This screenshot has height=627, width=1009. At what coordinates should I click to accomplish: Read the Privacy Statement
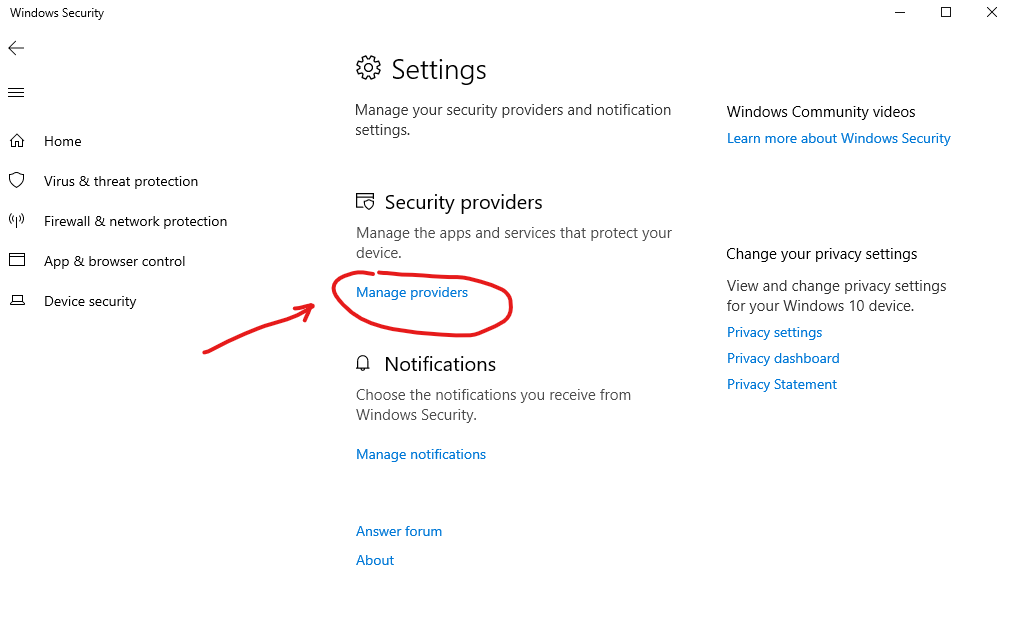[x=781, y=384]
